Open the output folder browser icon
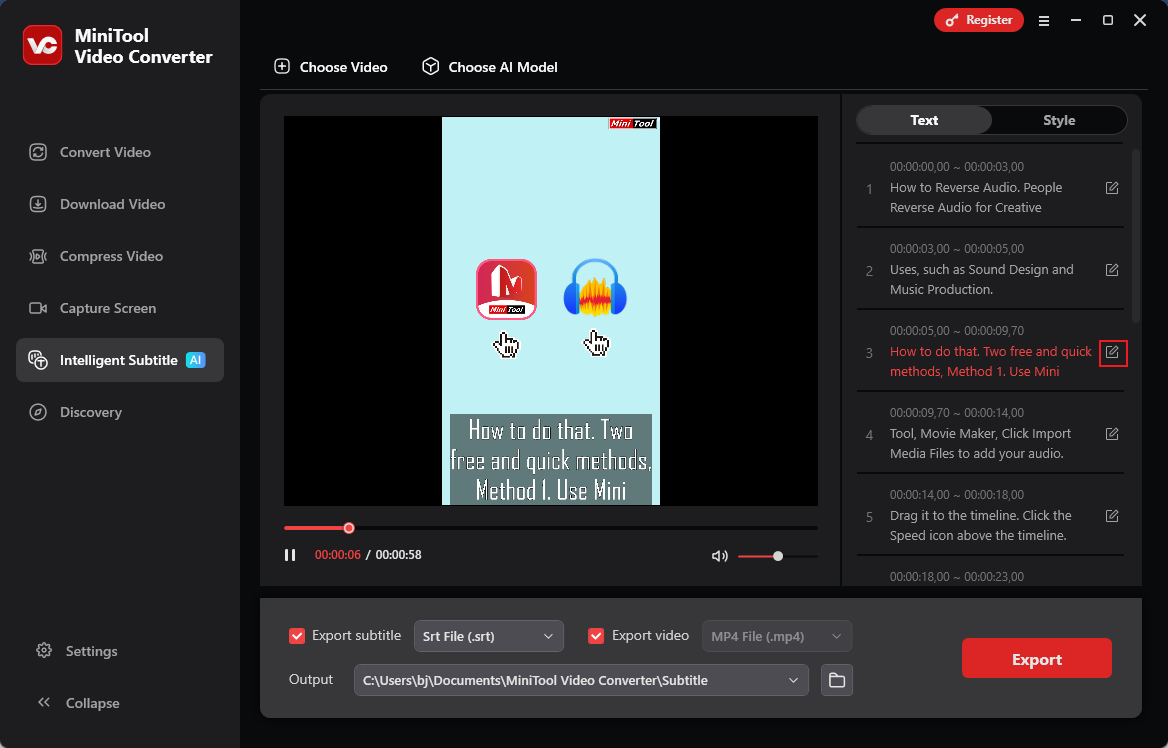 click(836, 680)
